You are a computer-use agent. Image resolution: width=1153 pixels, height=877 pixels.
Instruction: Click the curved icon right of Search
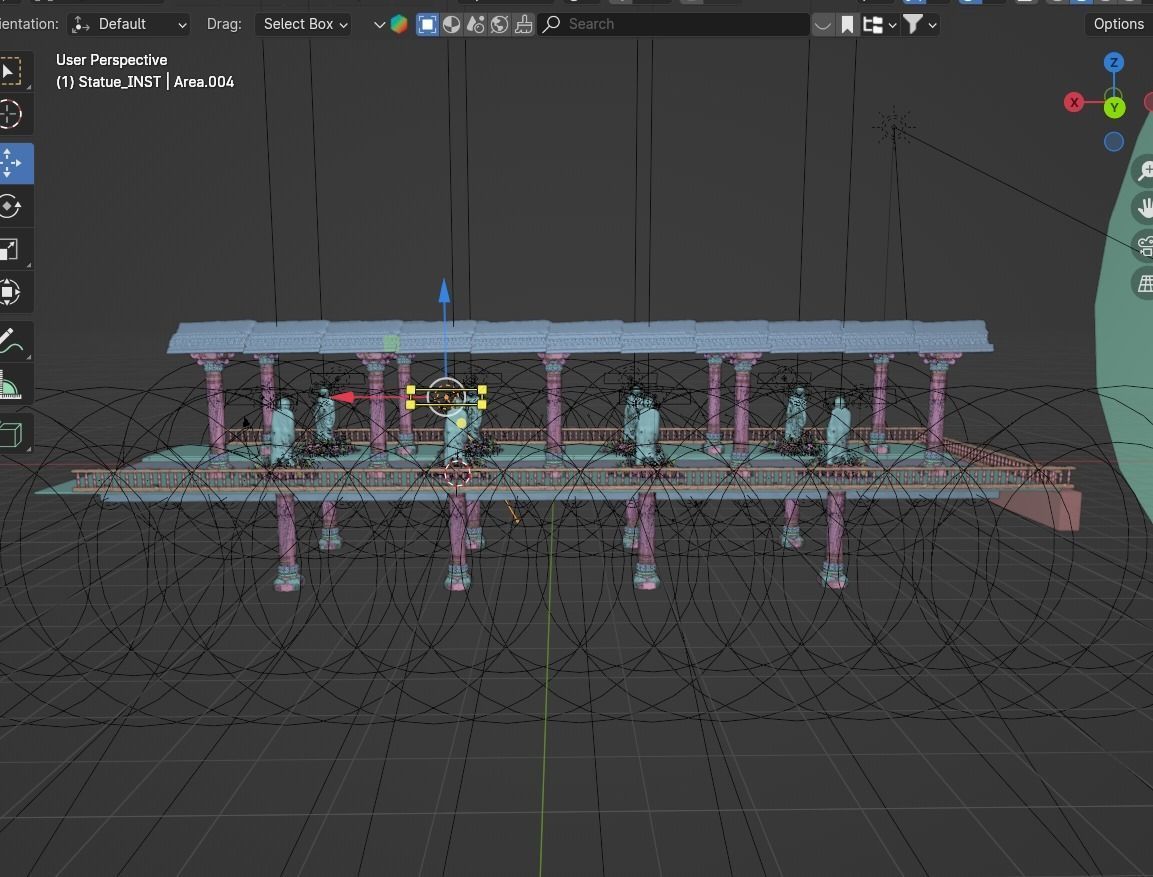[x=823, y=24]
